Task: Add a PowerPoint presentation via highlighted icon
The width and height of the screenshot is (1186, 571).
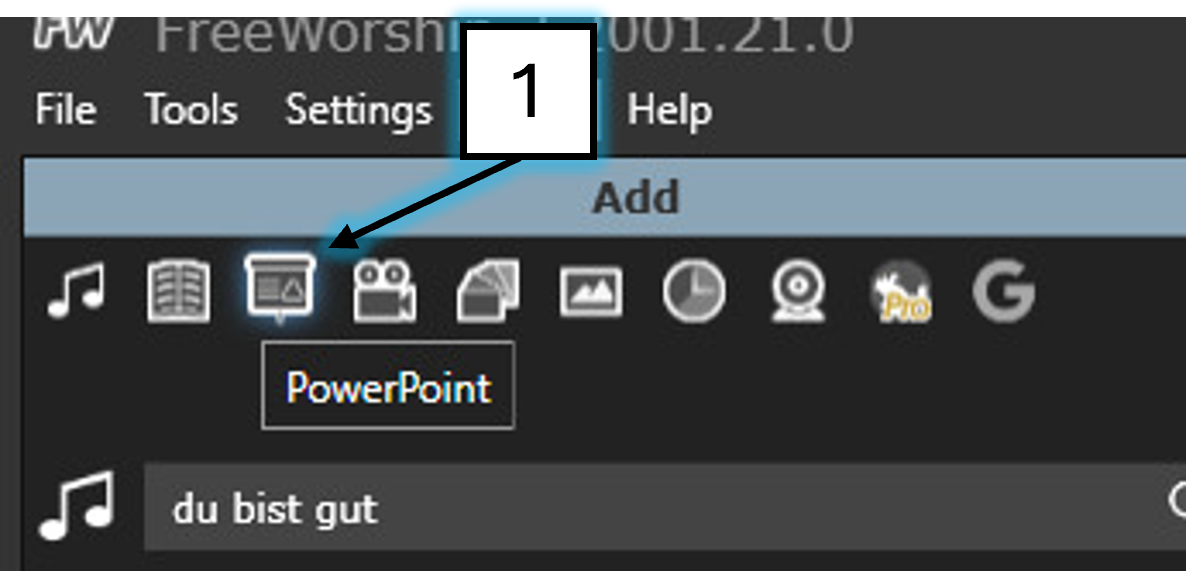Action: coord(281,287)
